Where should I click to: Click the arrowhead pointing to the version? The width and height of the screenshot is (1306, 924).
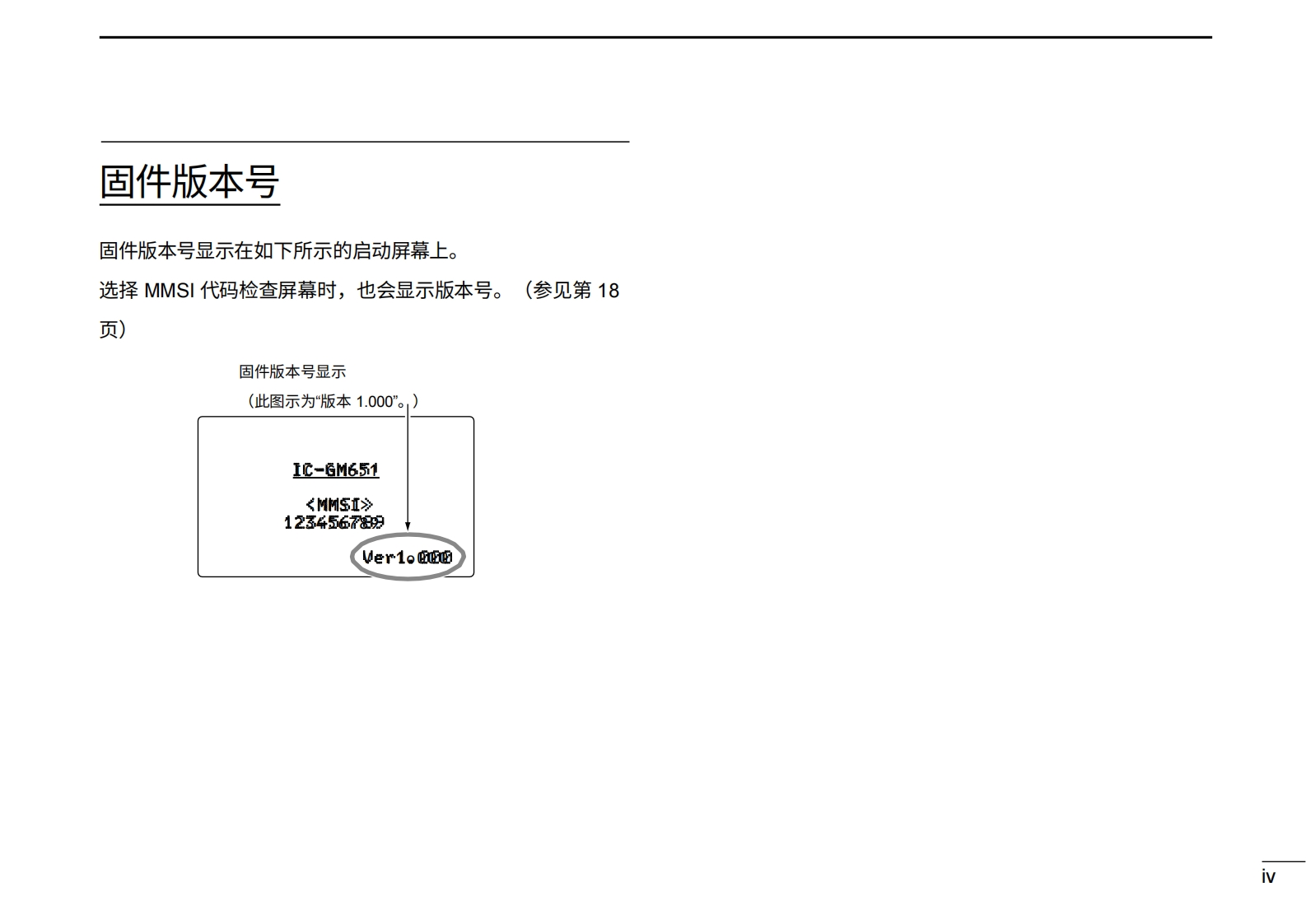(x=408, y=526)
